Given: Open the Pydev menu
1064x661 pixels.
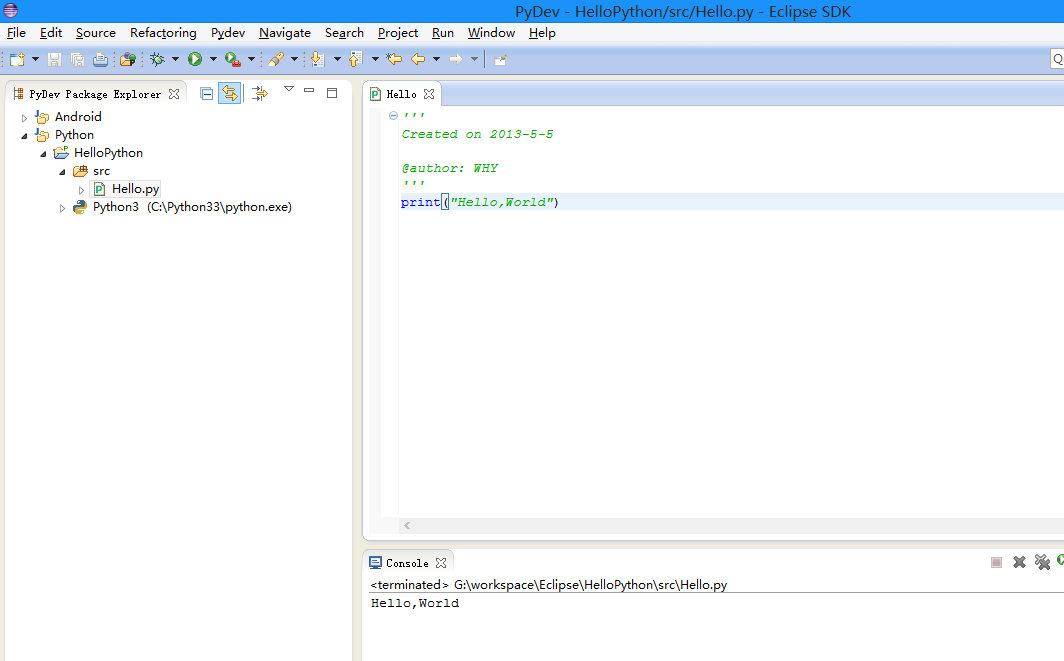Looking at the screenshot, I should [228, 33].
